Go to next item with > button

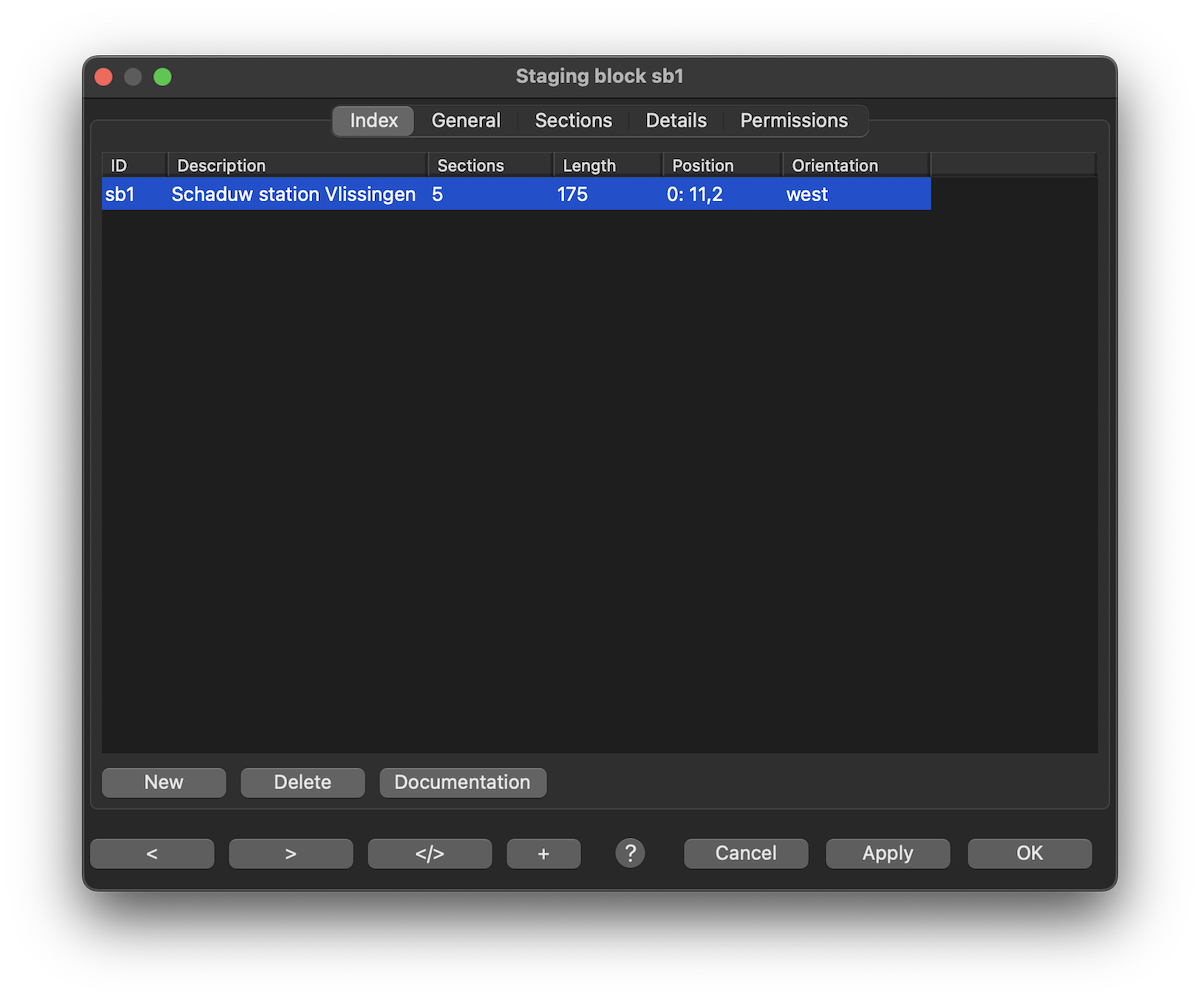pos(291,853)
